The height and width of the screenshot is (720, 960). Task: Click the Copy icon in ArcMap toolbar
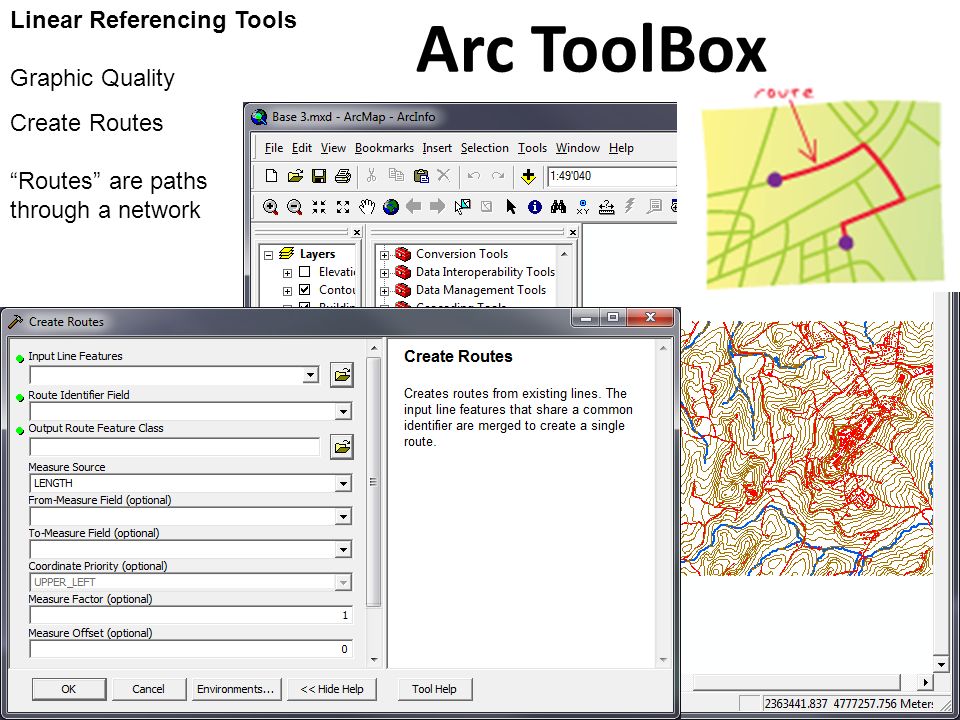[396, 176]
